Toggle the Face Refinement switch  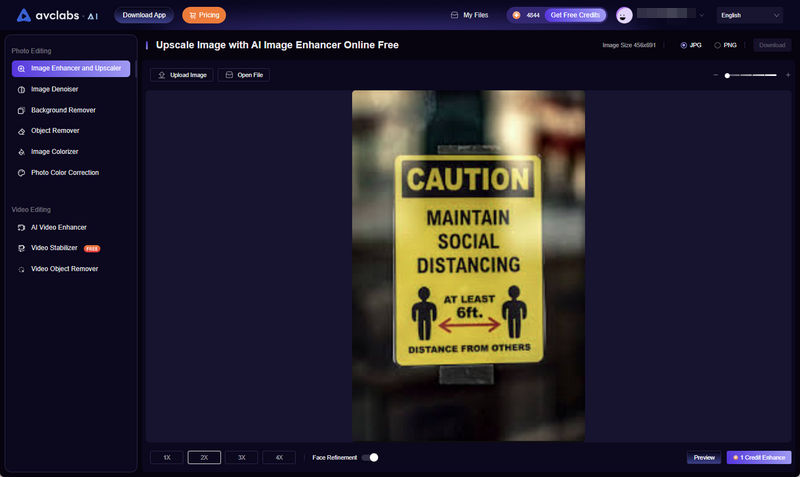370,457
